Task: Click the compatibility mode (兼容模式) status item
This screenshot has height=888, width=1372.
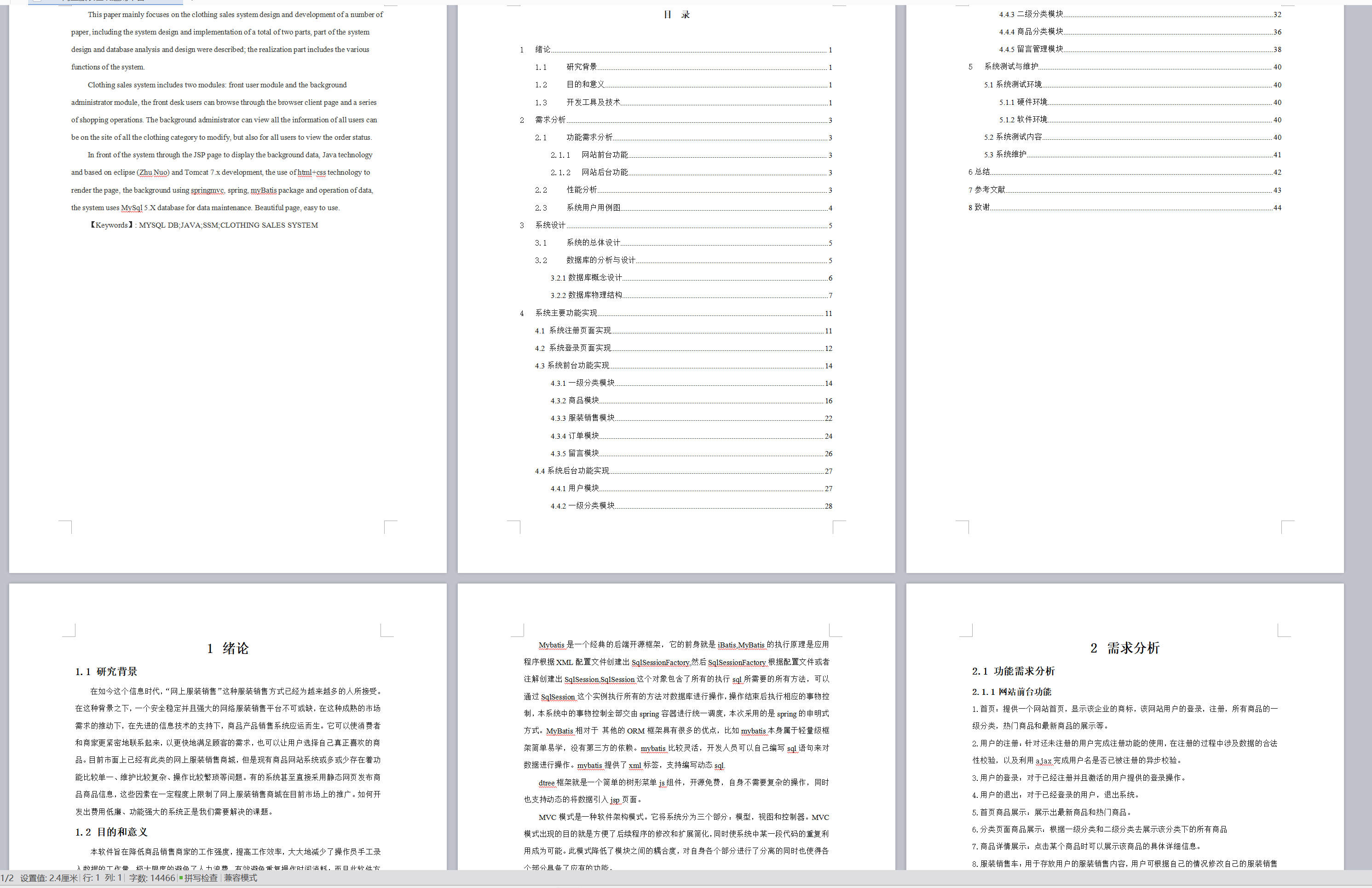Action: coord(241,878)
